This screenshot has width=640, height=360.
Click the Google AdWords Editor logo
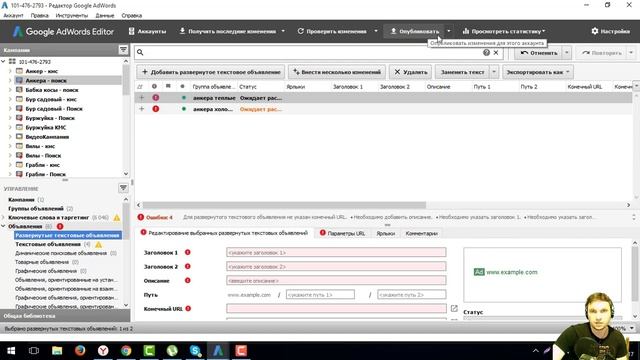63,31
